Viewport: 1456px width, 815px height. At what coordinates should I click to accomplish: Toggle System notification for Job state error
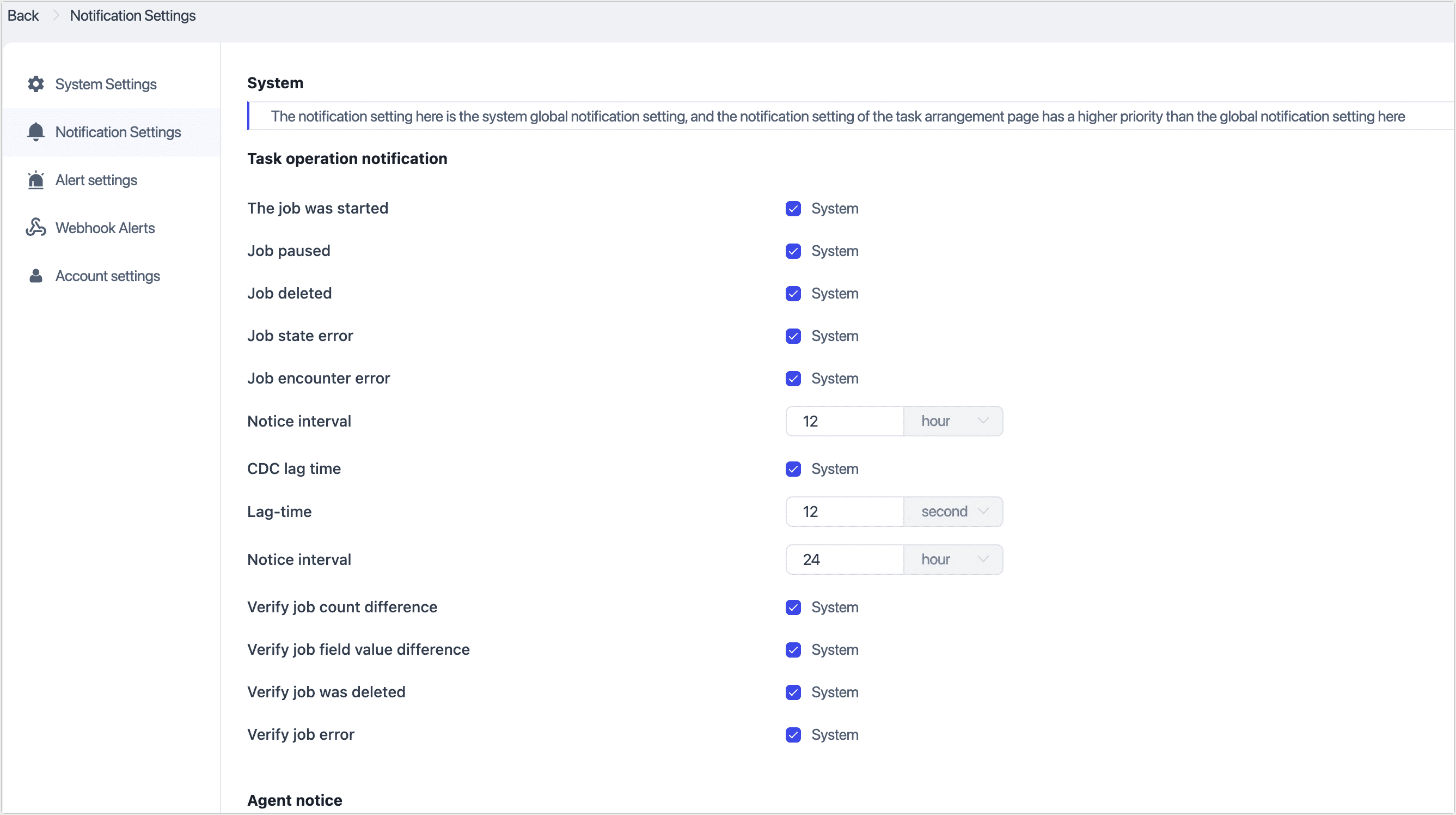pos(793,336)
